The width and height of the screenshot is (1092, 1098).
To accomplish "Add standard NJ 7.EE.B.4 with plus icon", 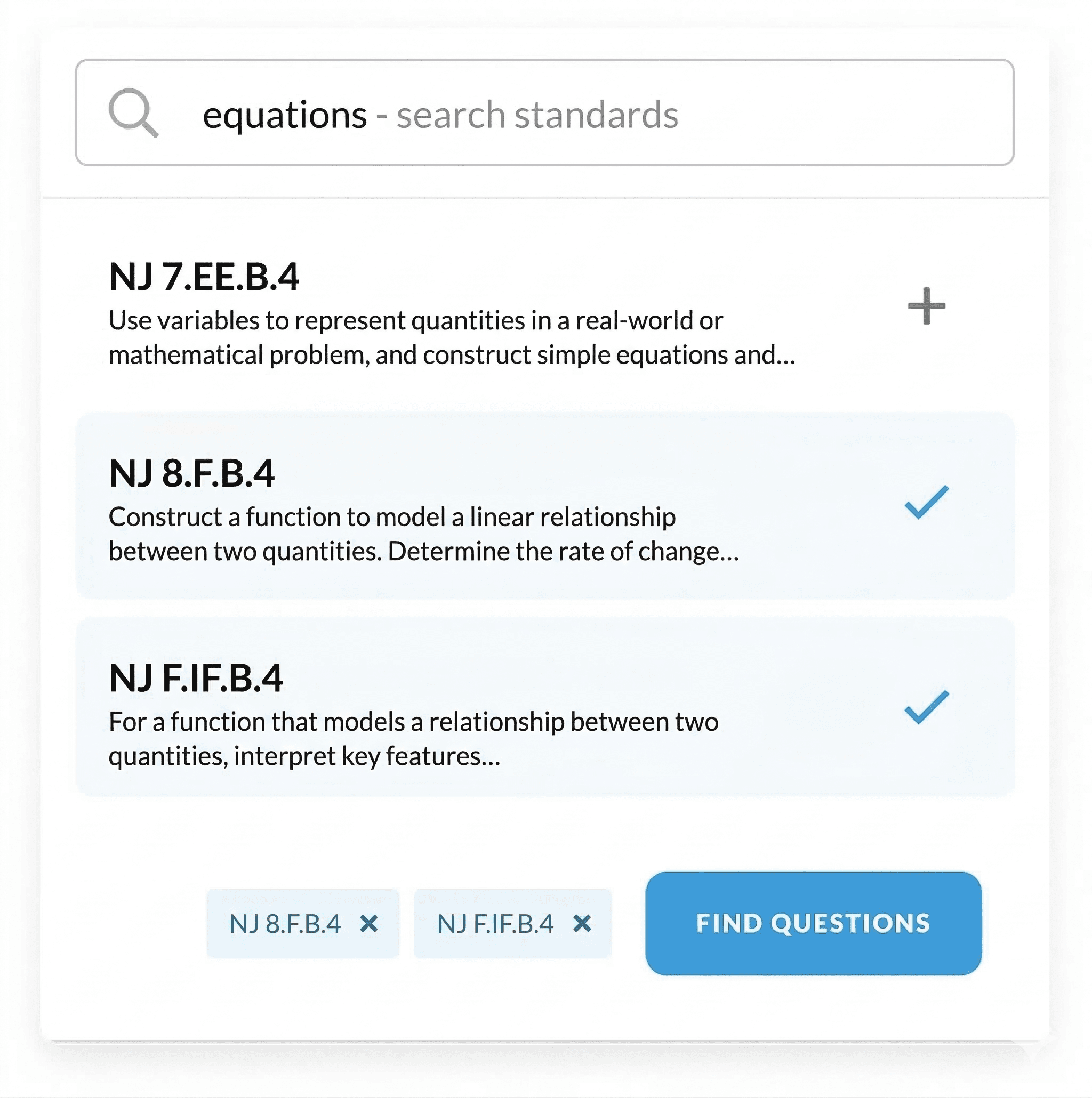I will [926, 306].
